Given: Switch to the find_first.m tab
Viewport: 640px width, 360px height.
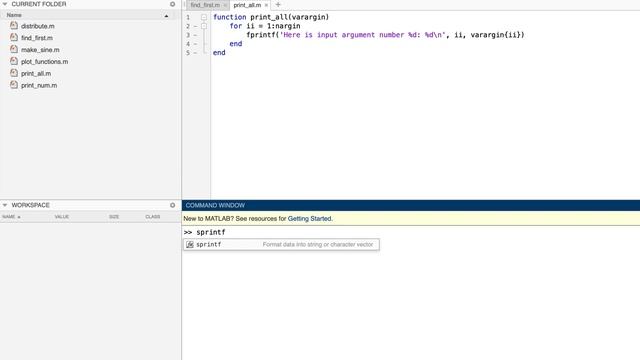Looking at the screenshot, I should pyautogui.click(x=205, y=5).
